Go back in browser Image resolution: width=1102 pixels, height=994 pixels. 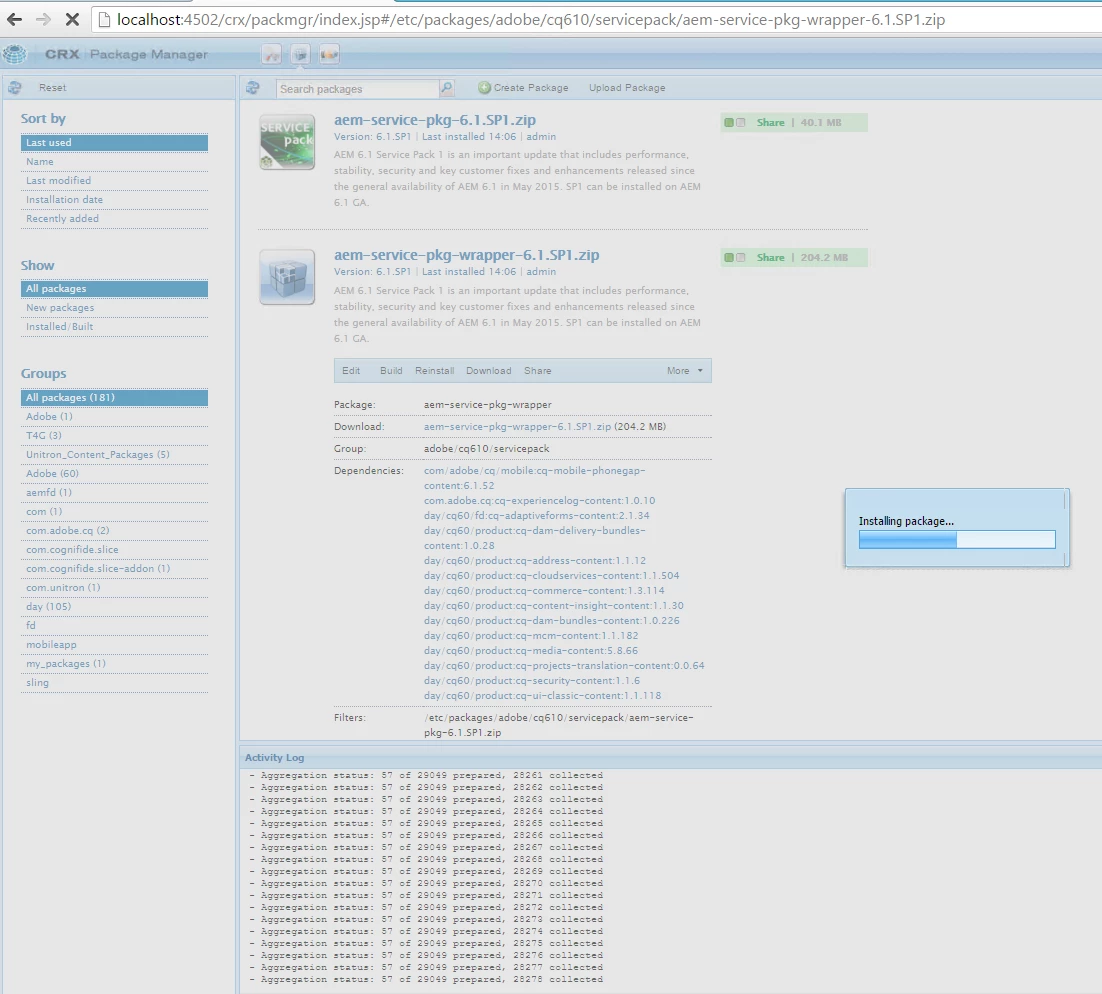coord(15,20)
